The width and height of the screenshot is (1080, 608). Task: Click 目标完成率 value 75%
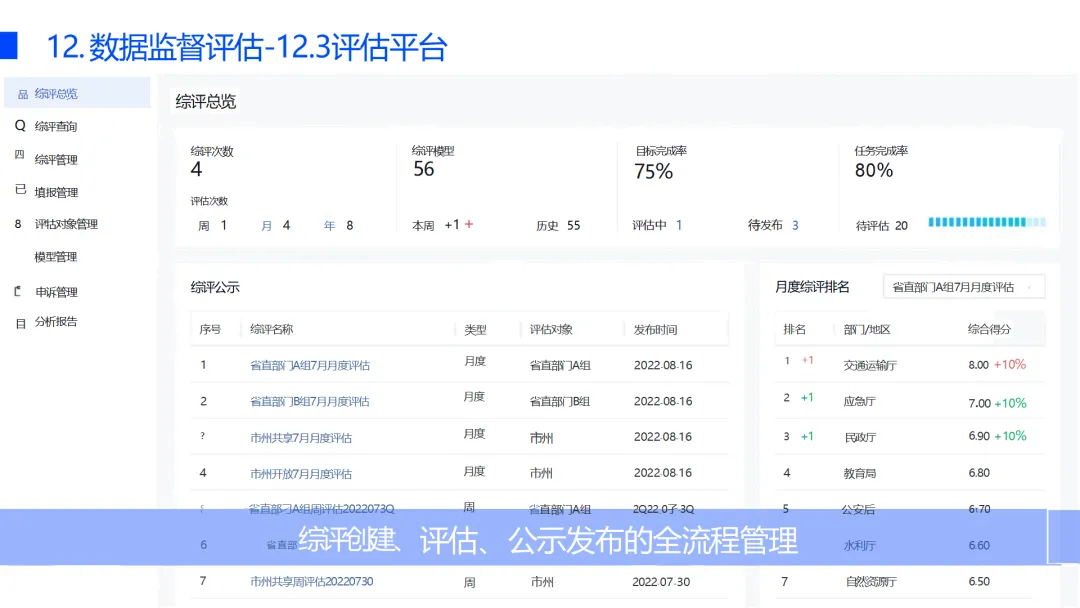[x=653, y=171]
